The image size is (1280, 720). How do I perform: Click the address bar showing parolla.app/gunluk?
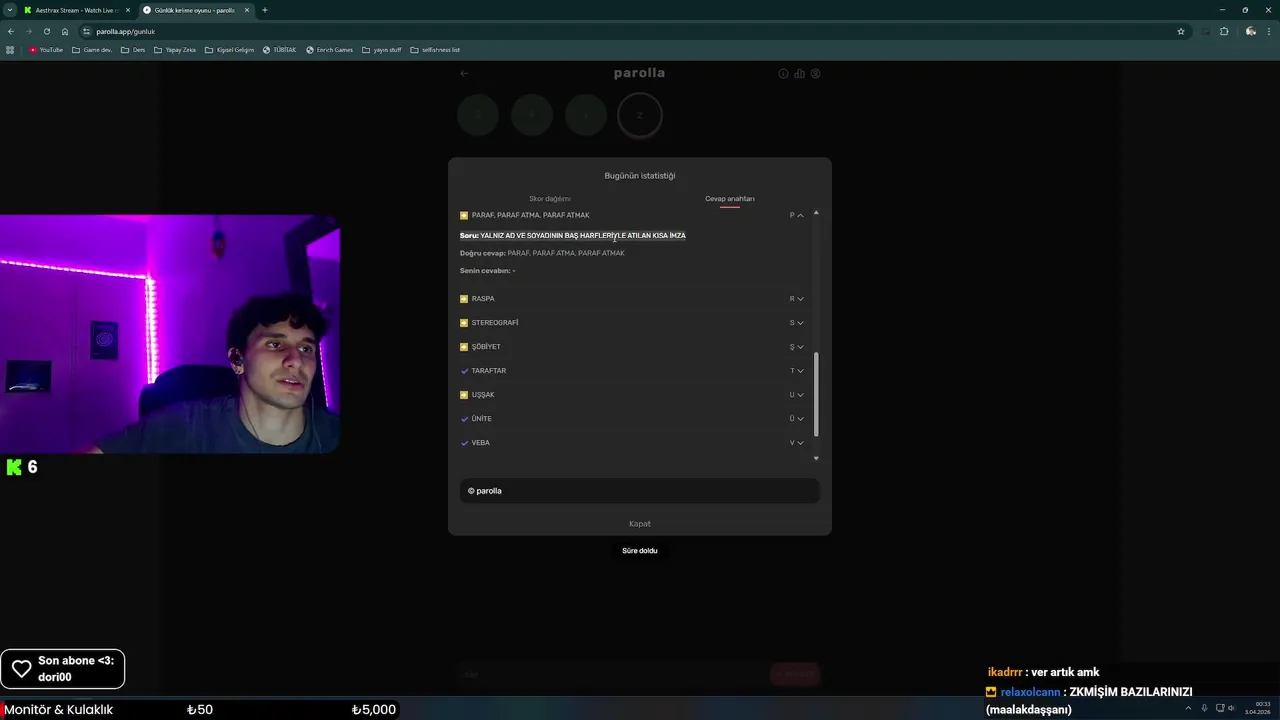coord(630,31)
